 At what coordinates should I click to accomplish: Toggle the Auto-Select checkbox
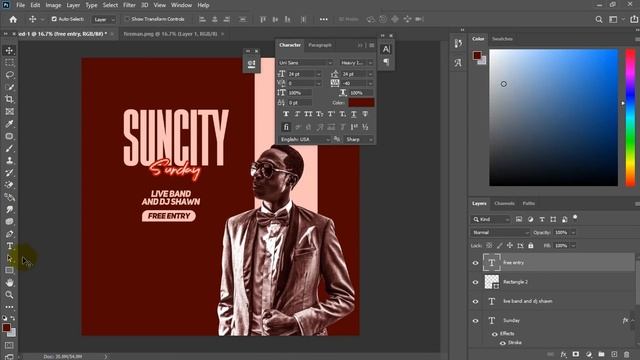(54, 19)
